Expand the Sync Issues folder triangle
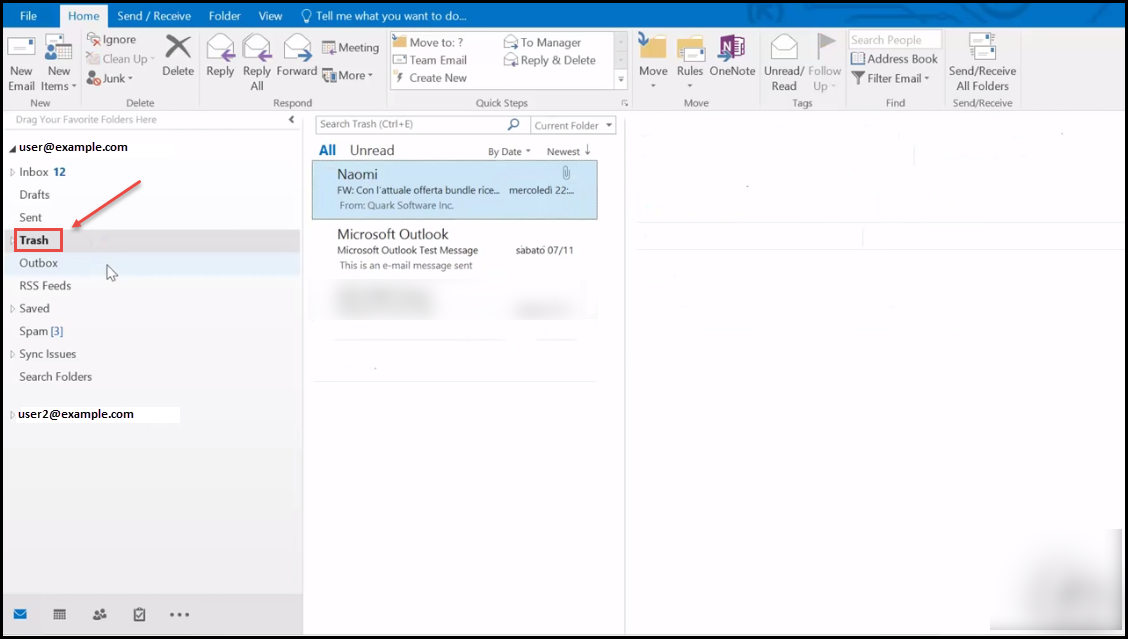Viewport: 1128px width, 639px height. (12, 354)
